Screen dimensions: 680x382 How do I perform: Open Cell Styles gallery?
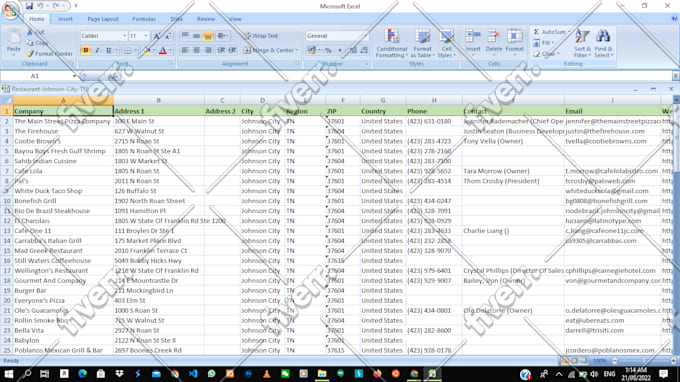446,43
